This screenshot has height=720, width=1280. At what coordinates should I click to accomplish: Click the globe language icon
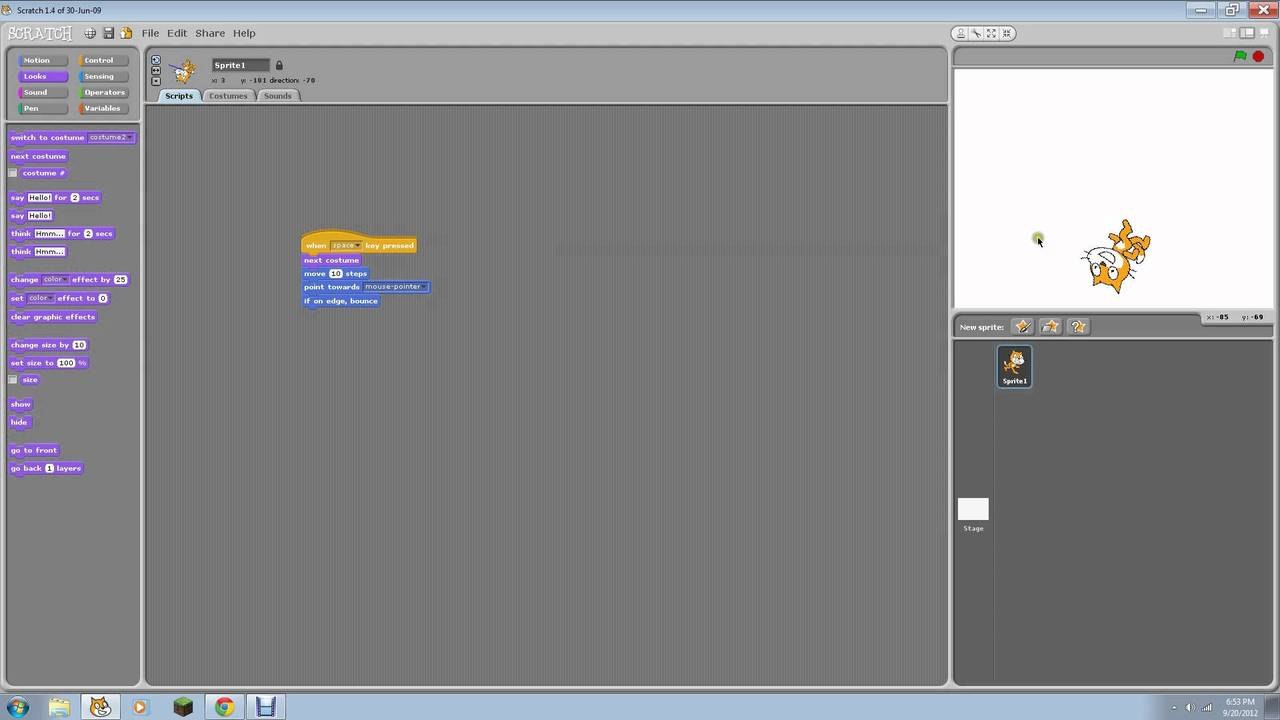click(90, 33)
